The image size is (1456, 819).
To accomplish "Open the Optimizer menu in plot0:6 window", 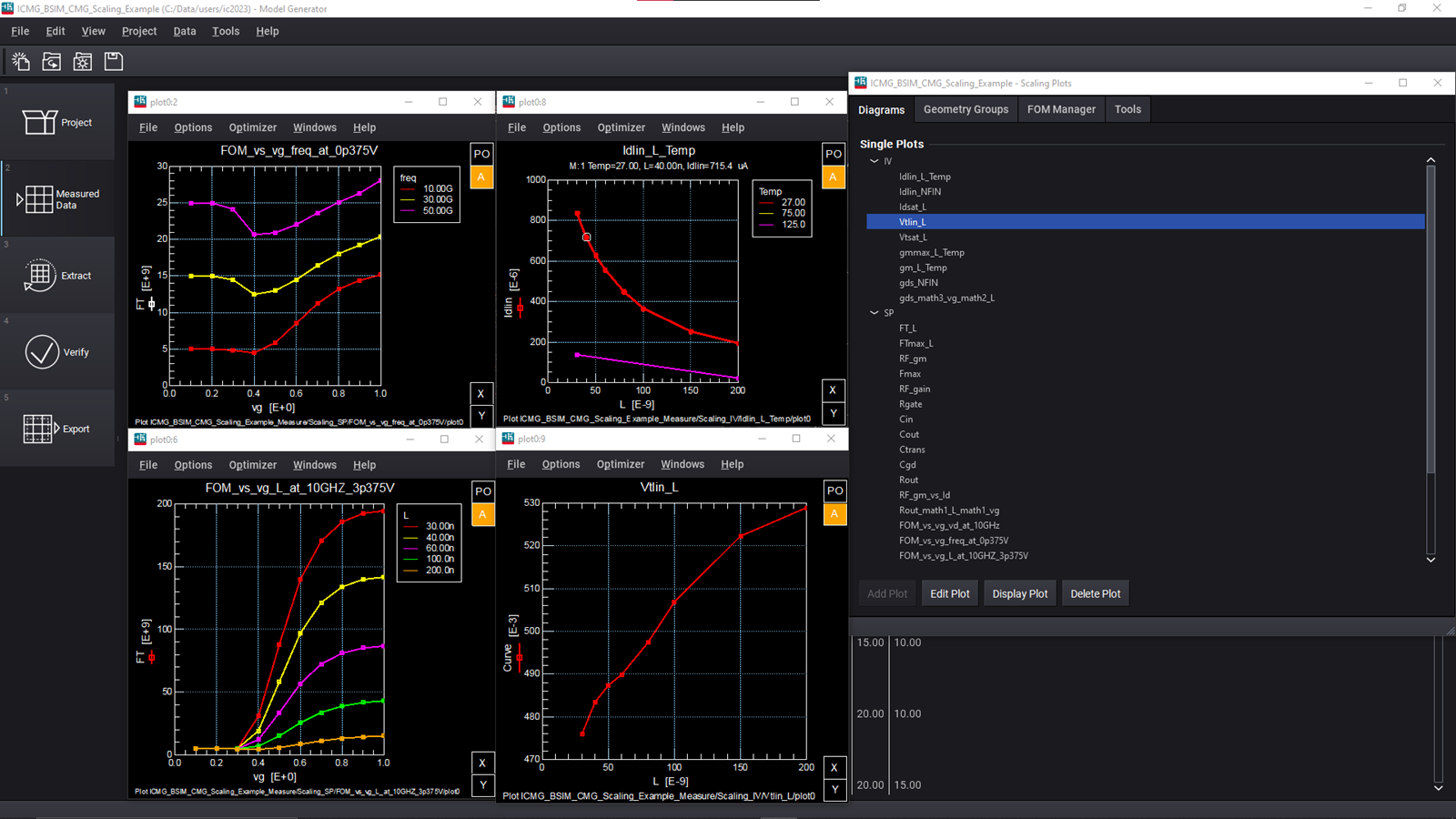I will (252, 465).
